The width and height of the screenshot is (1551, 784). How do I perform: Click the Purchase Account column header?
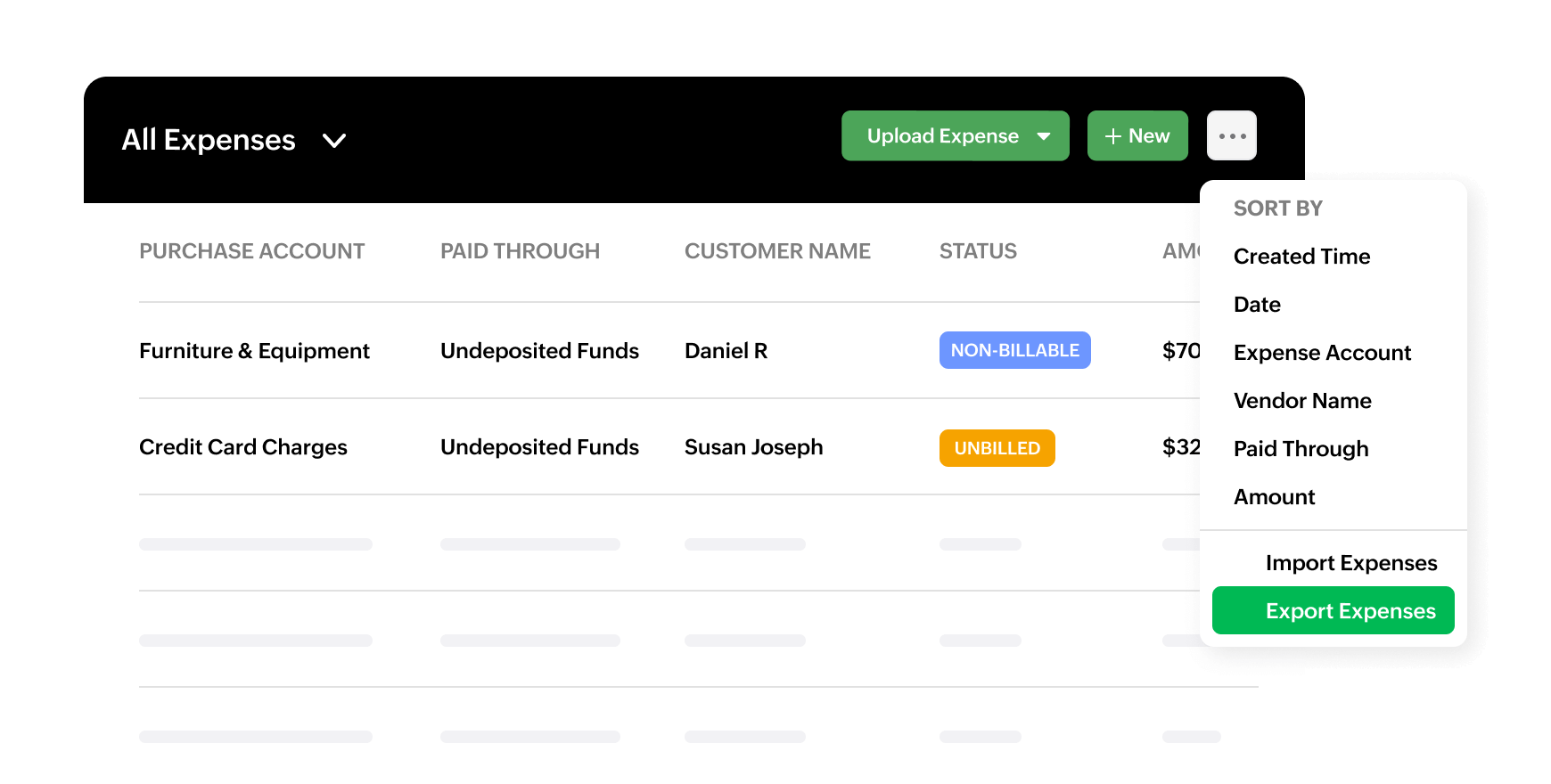(x=251, y=251)
